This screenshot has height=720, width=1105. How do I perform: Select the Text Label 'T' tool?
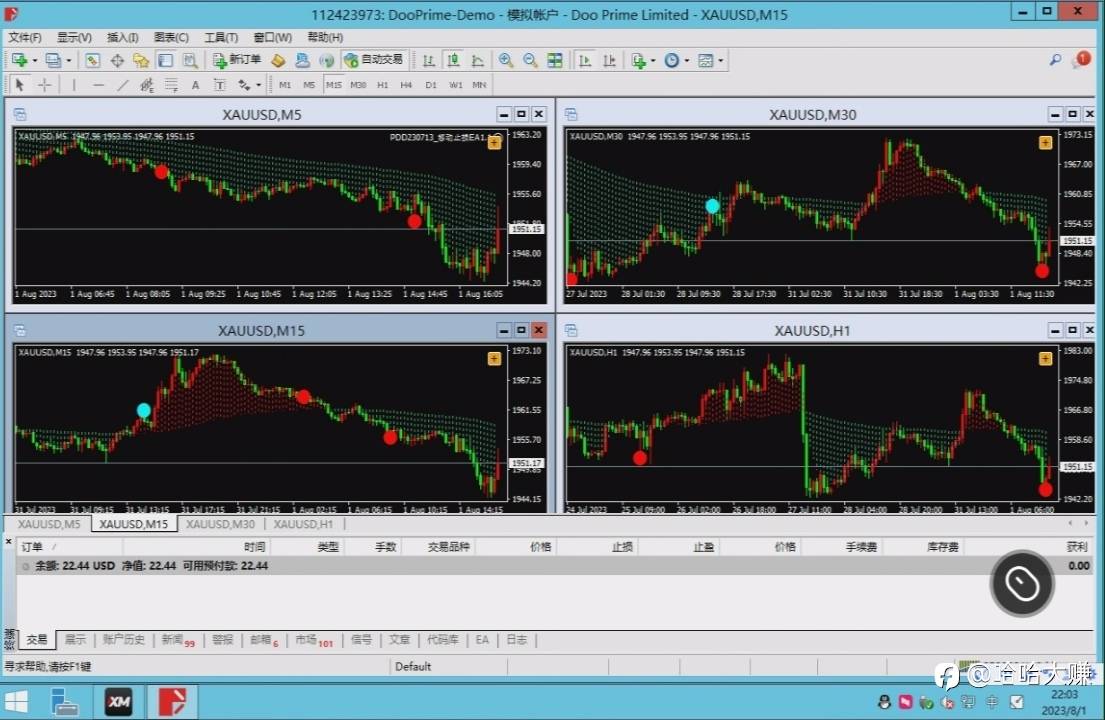(220, 85)
